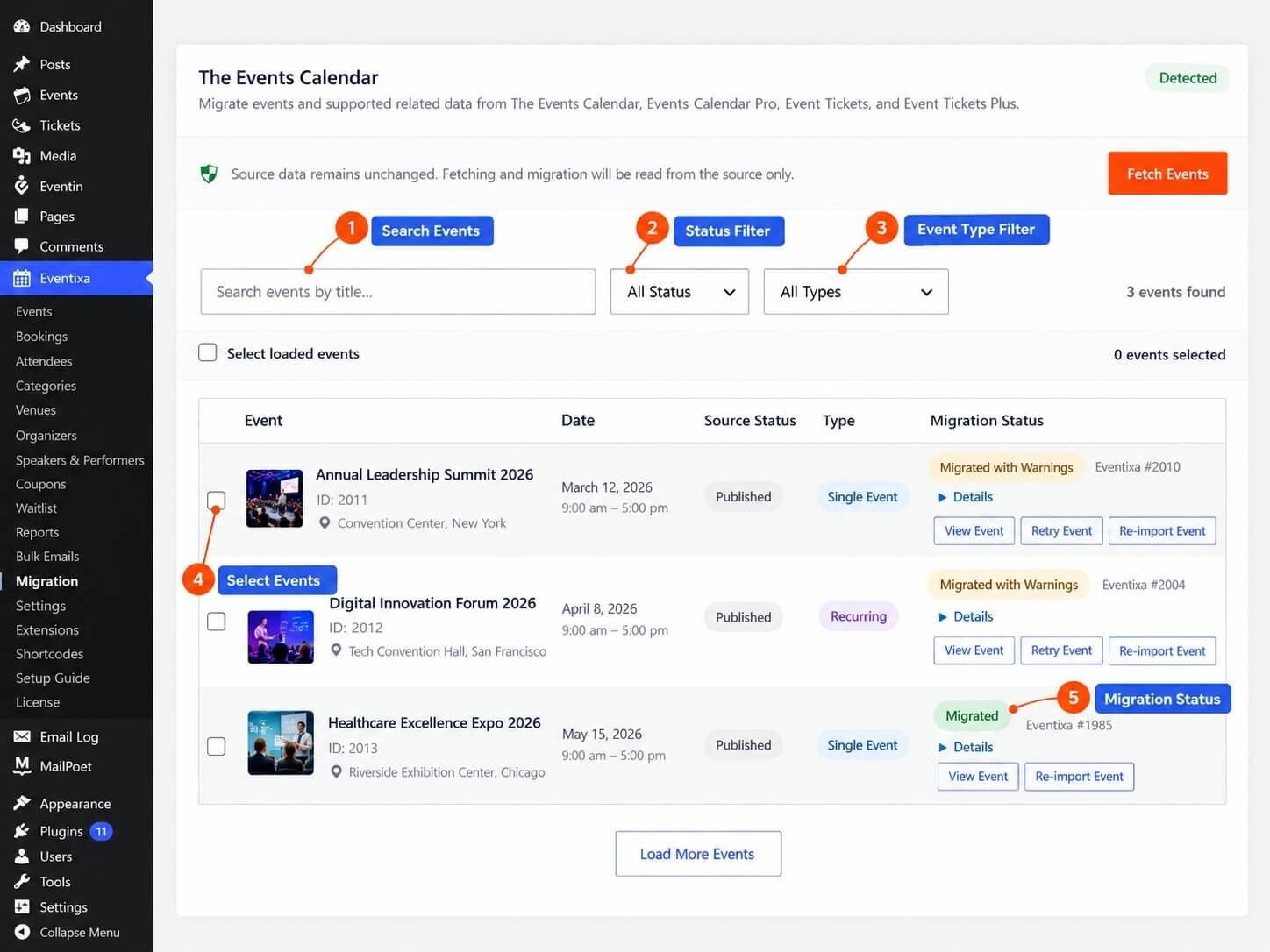Viewport: 1270px width, 952px height.
Task: View Event for Digital Innovation Forum
Action: pos(974,650)
